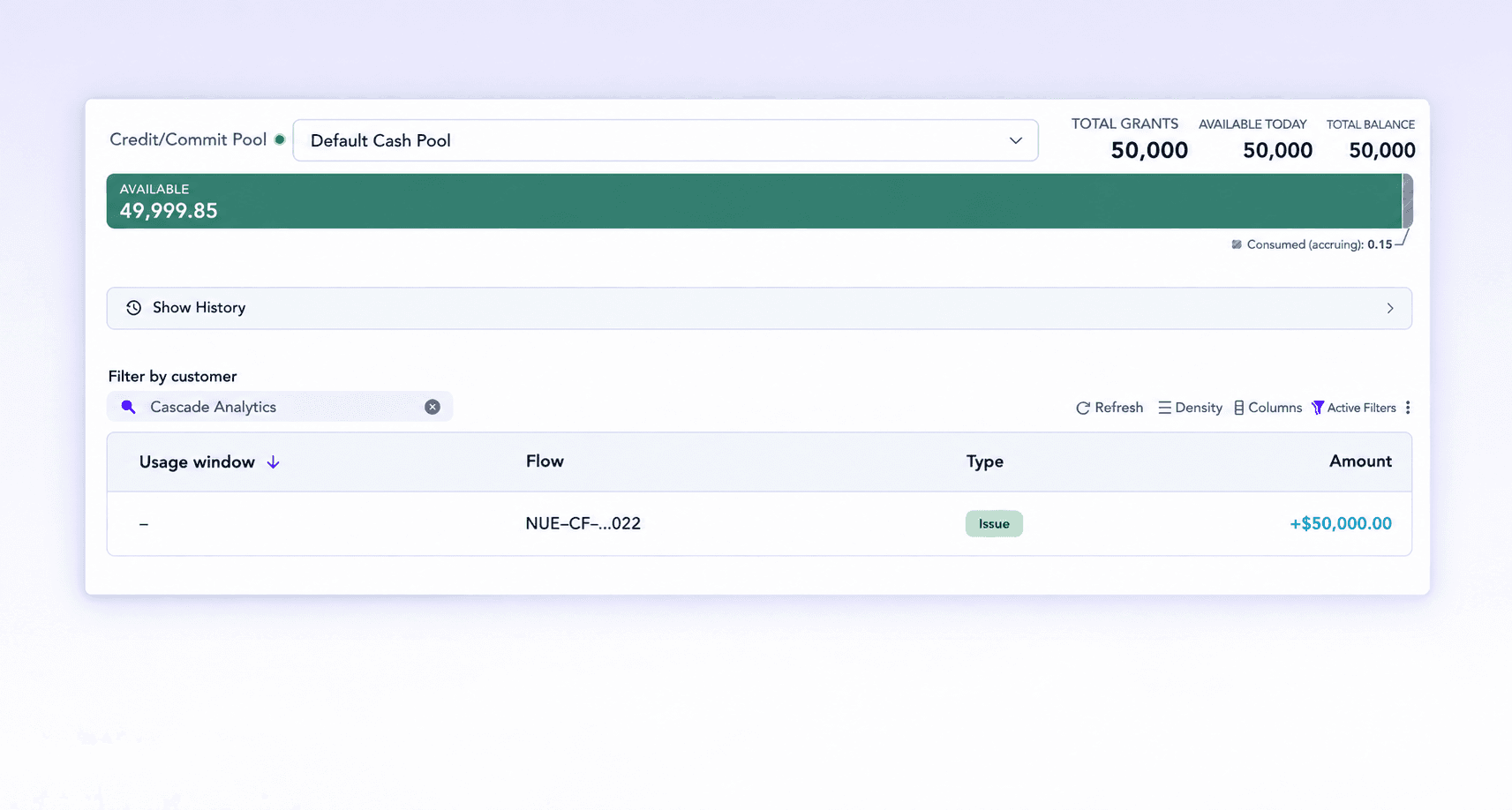Open the Columns chooser
1512x810 pixels.
1268,408
